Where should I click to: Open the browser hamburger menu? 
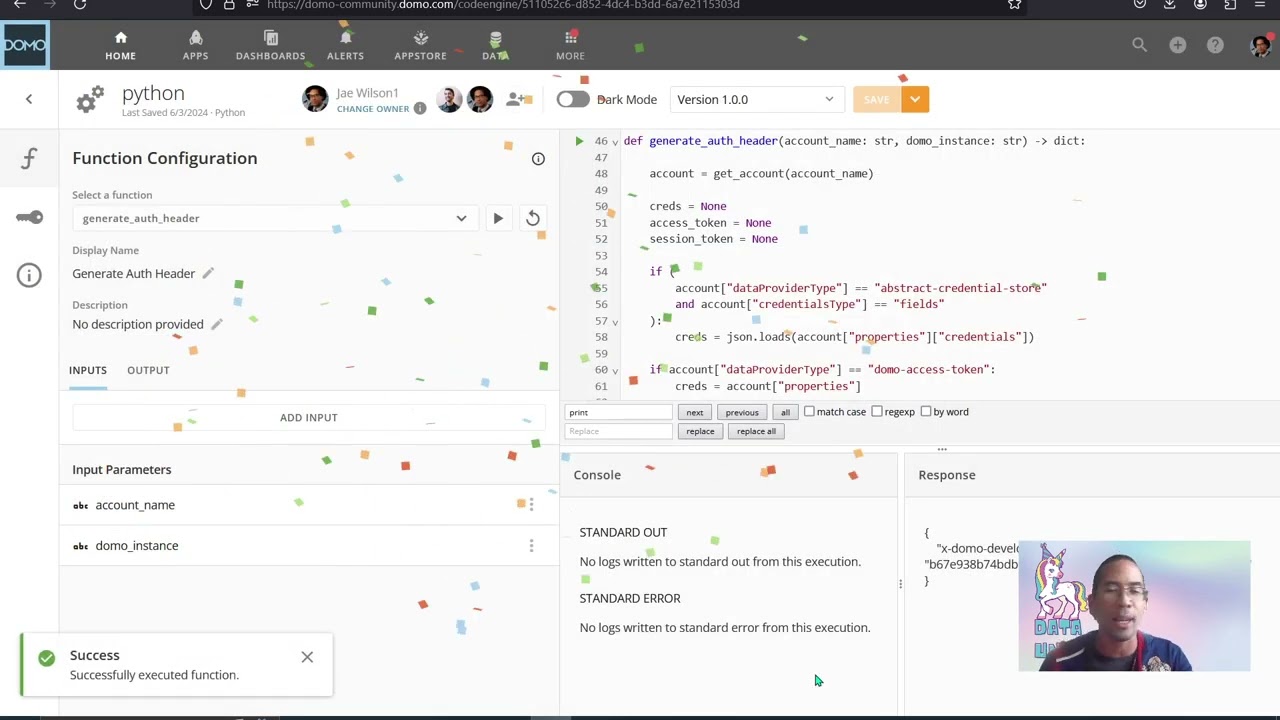(x=1260, y=4)
